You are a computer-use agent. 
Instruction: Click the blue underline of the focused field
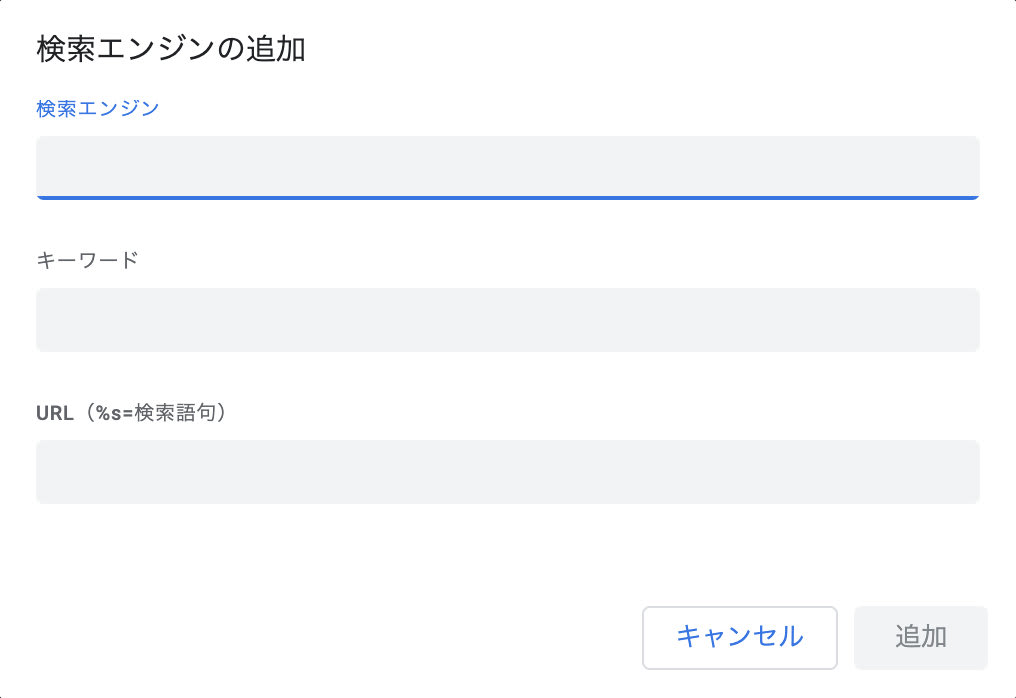coord(507,198)
